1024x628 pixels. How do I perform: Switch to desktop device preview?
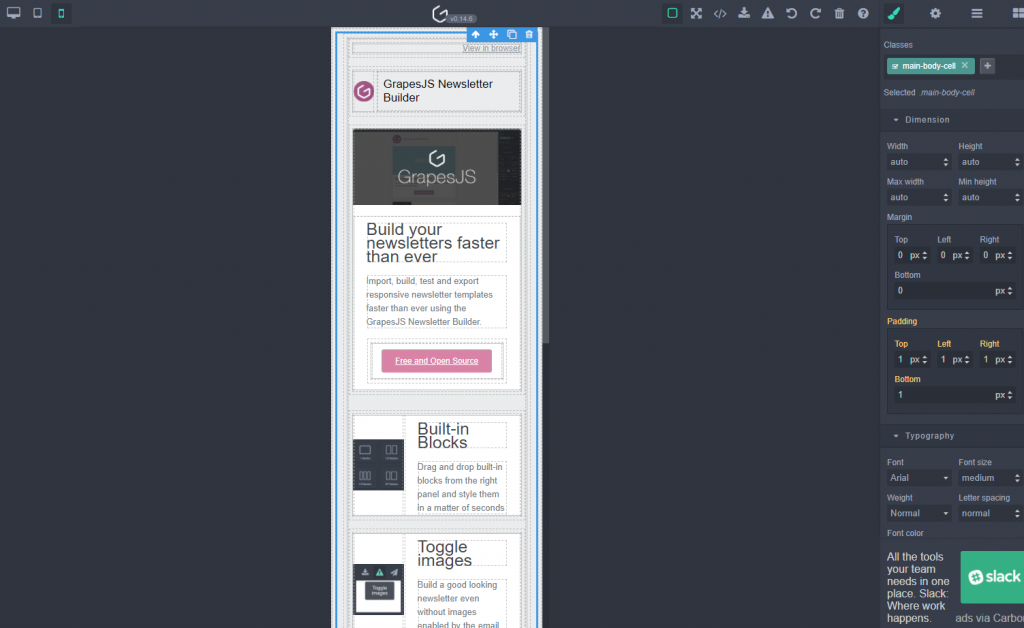click(x=13, y=13)
